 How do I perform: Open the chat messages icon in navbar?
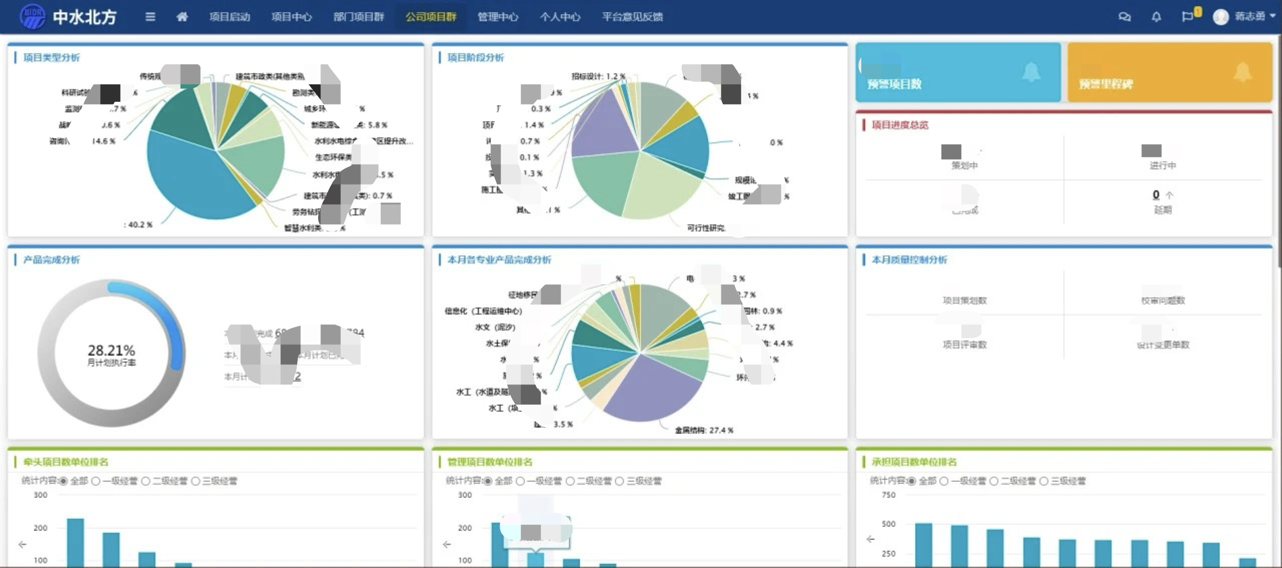(1124, 17)
